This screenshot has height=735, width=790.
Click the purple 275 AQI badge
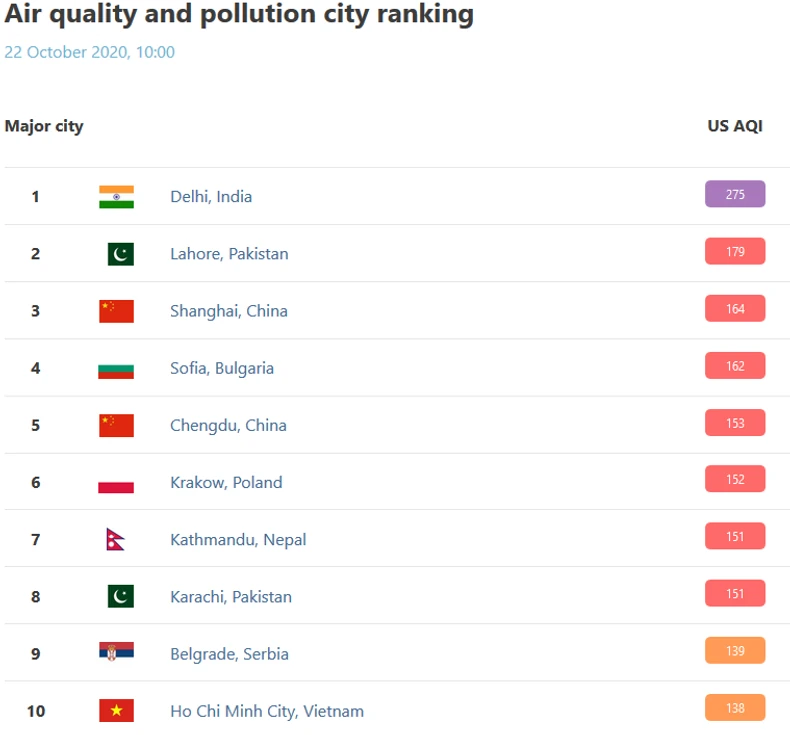coord(735,194)
